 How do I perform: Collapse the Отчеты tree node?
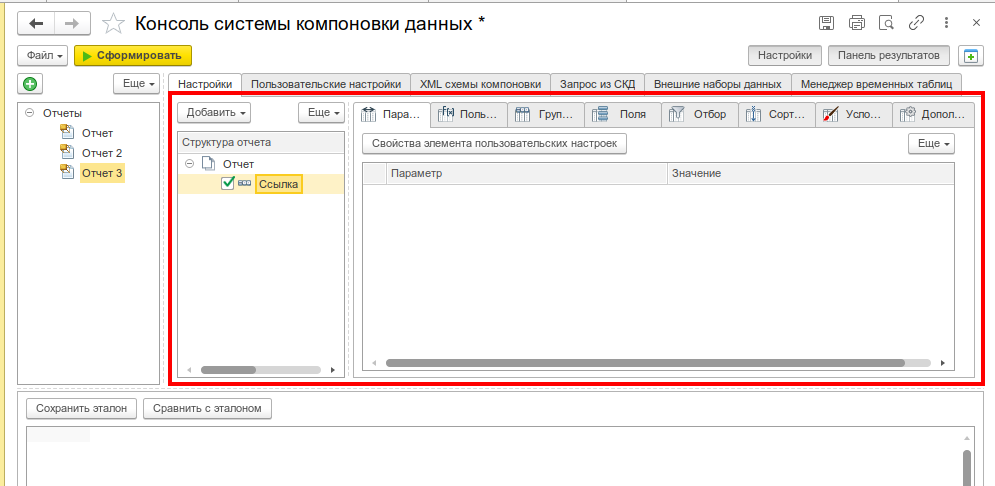(x=29, y=113)
